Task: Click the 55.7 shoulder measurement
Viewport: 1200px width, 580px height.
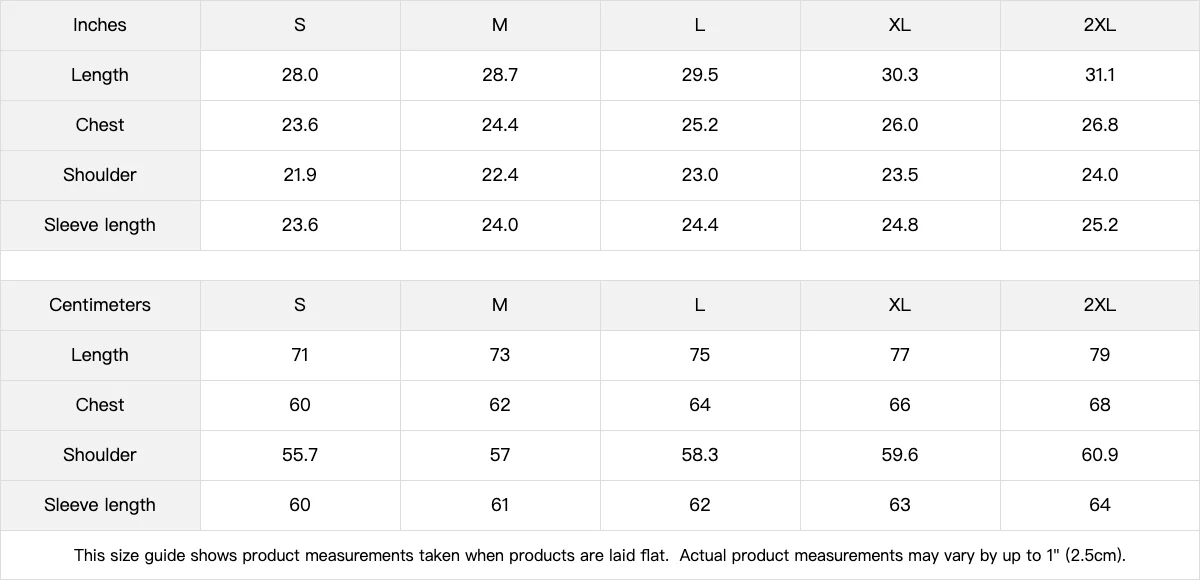Action: (300, 455)
